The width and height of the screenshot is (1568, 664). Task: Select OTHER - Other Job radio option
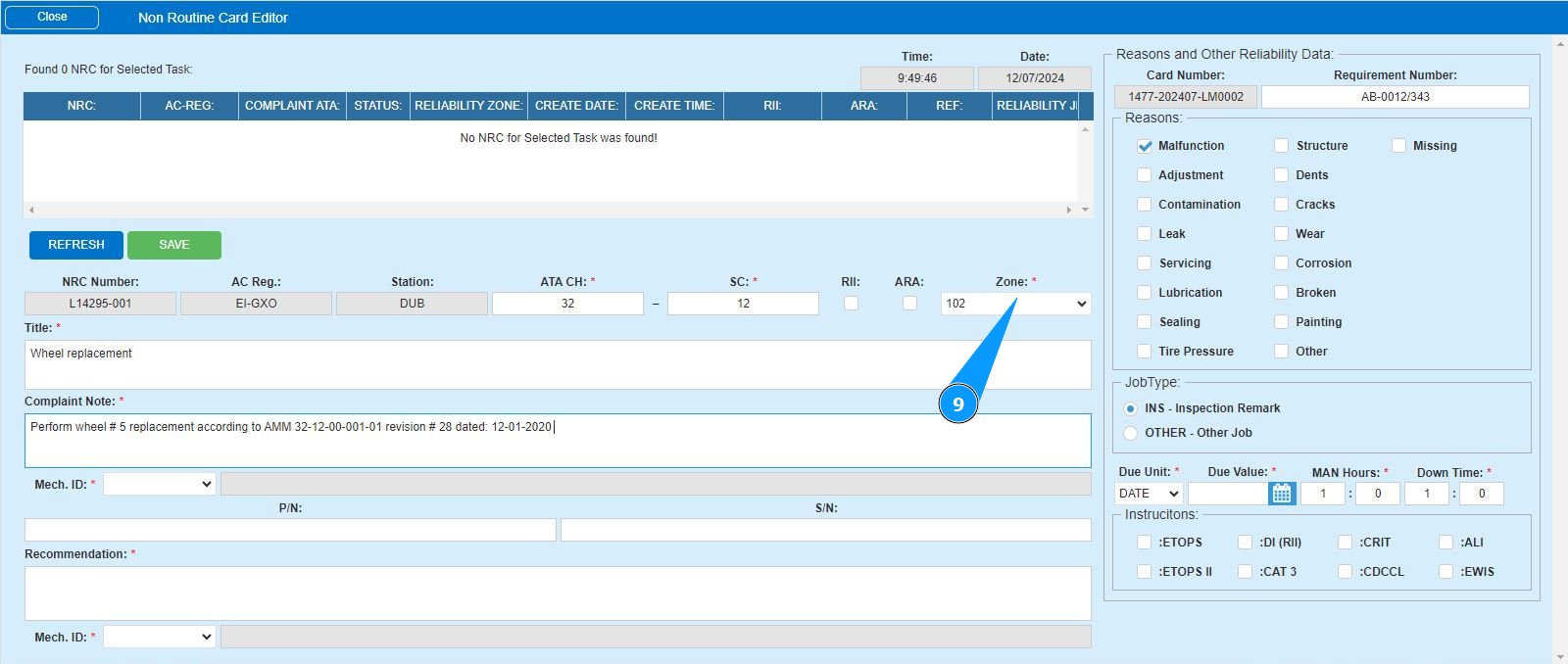pyautogui.click(x=1131, y=433)
